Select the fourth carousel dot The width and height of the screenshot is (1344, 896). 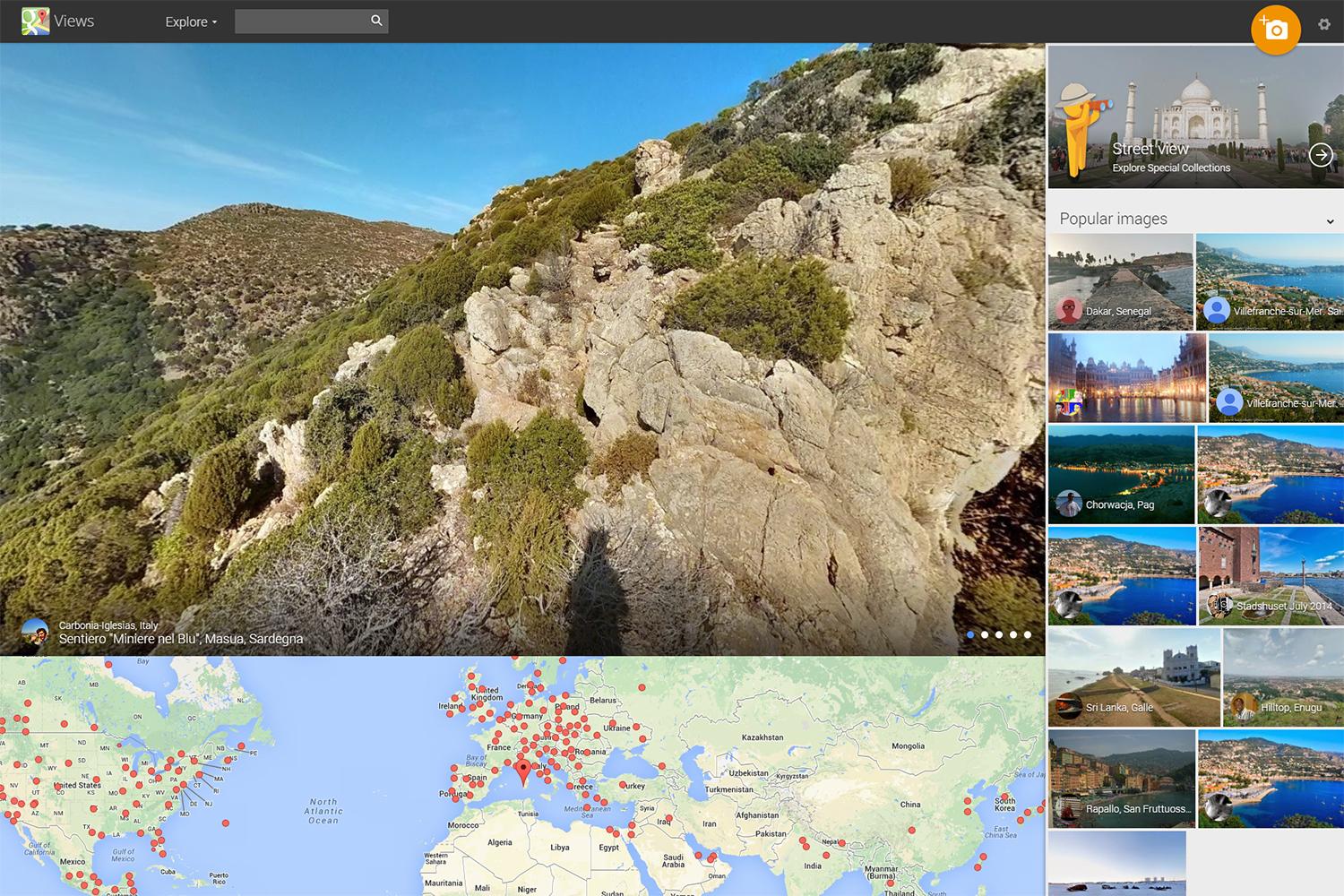coord(1013,634)
